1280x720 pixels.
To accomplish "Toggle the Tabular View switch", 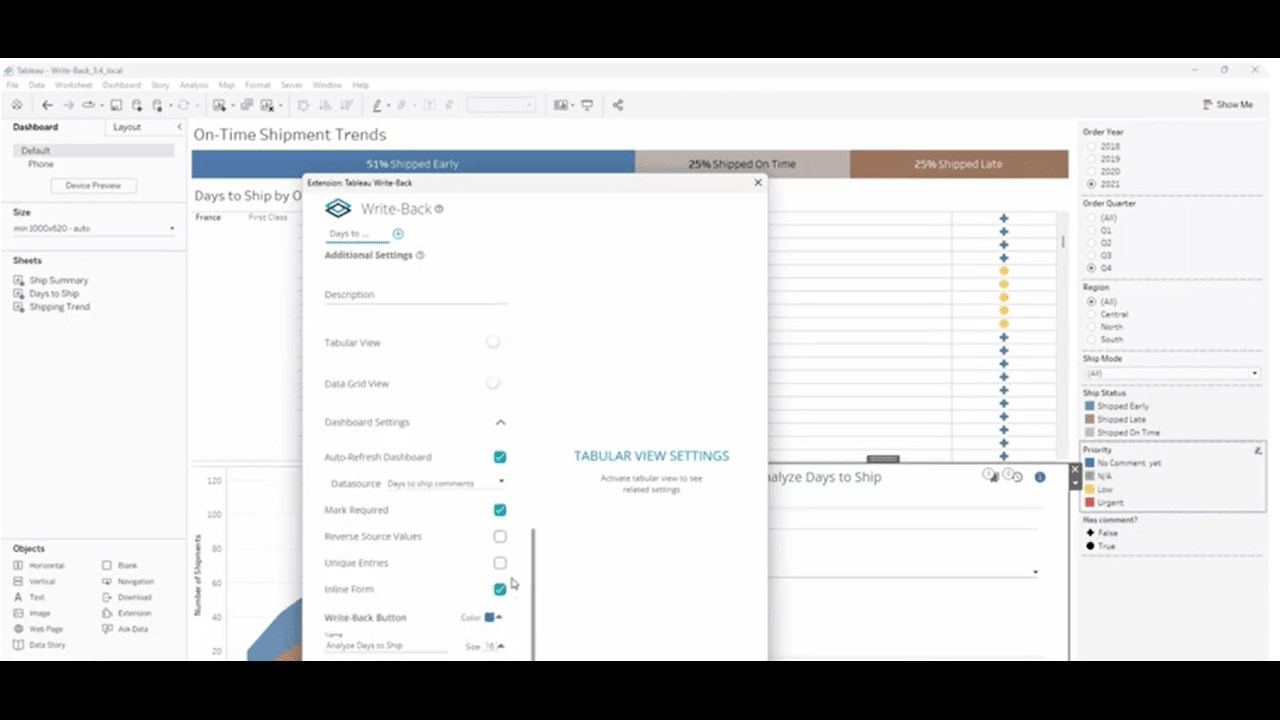I will (493, 342).
